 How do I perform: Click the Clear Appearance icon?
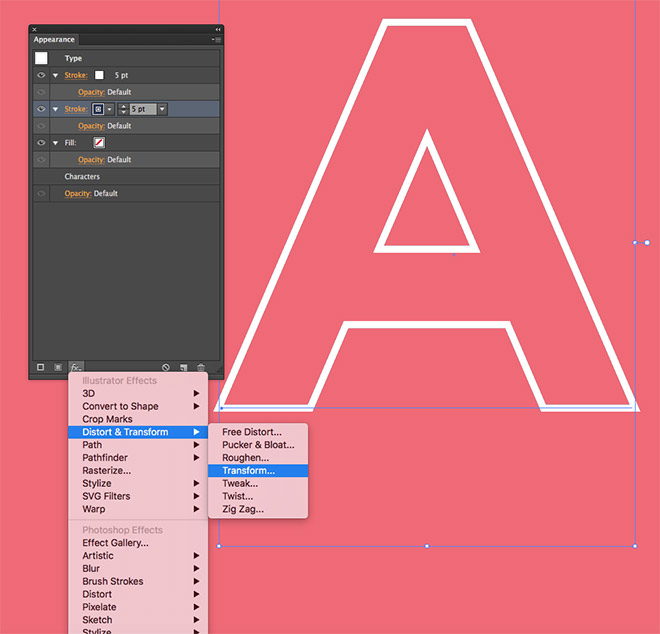tap(166, 367)
